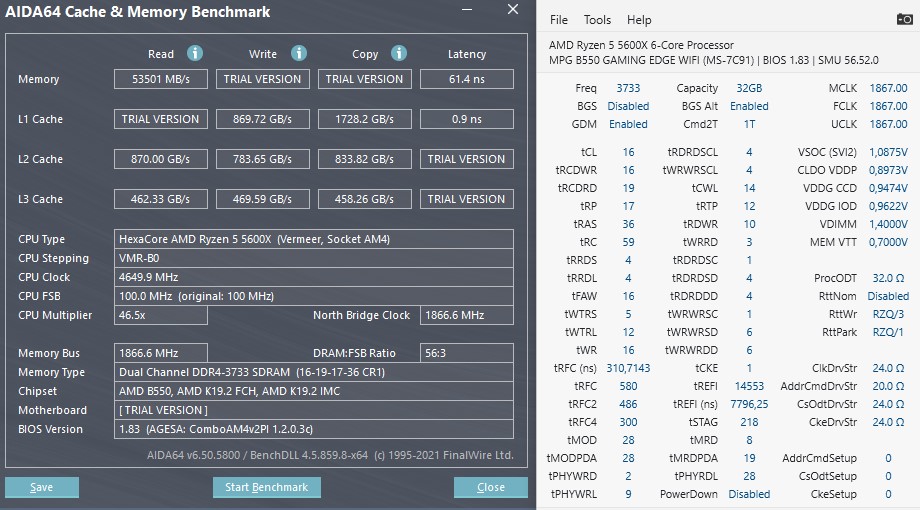Click the L1 Cache Latency 0.9 ns field
This screenshot has width=920, height=510.
pos(467,119)
